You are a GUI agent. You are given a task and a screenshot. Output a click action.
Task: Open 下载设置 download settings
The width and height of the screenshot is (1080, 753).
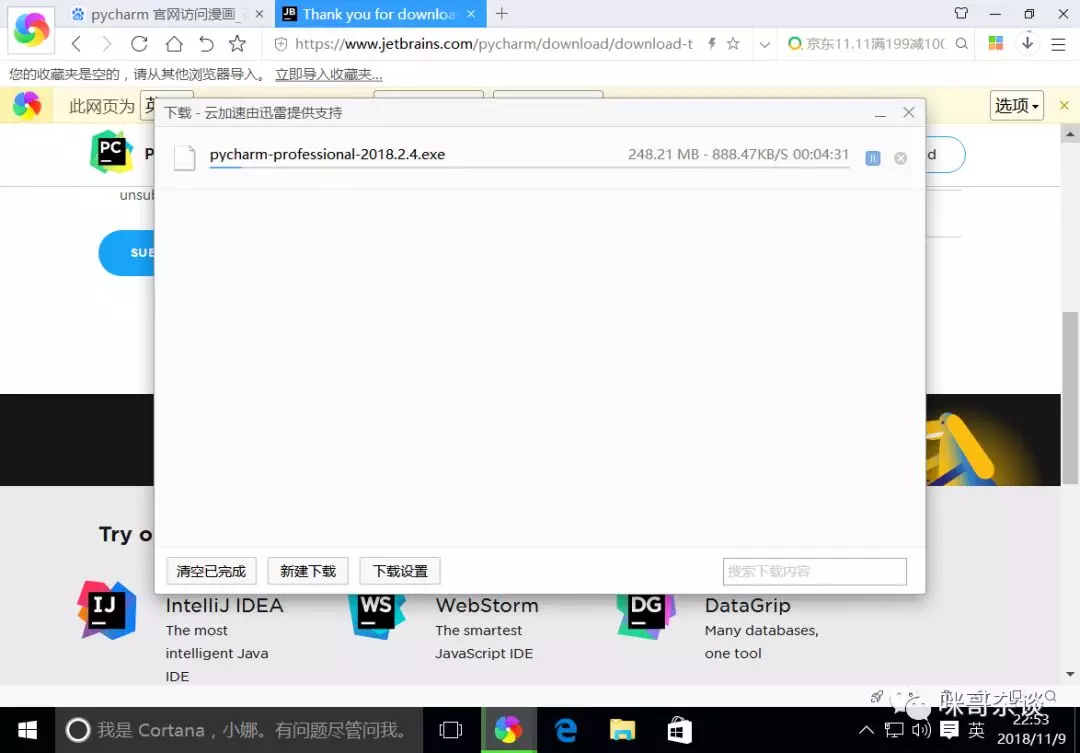(400, 571)
